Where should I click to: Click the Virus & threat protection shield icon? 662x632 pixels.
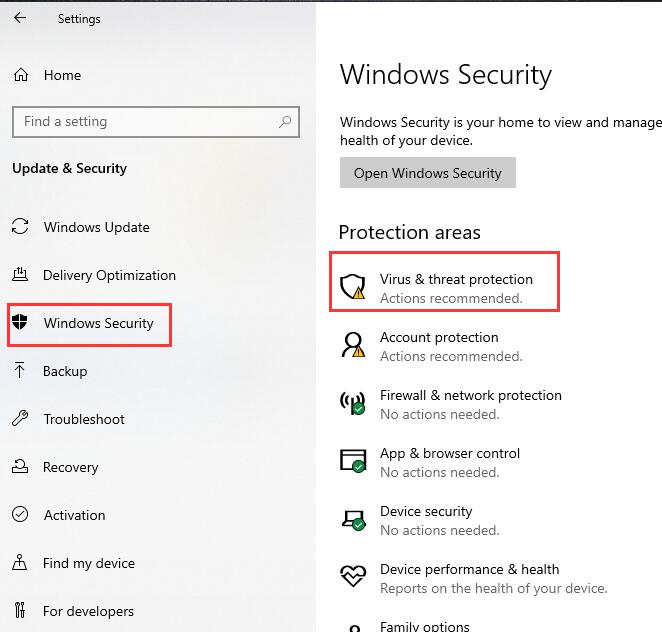click(353, 287)
